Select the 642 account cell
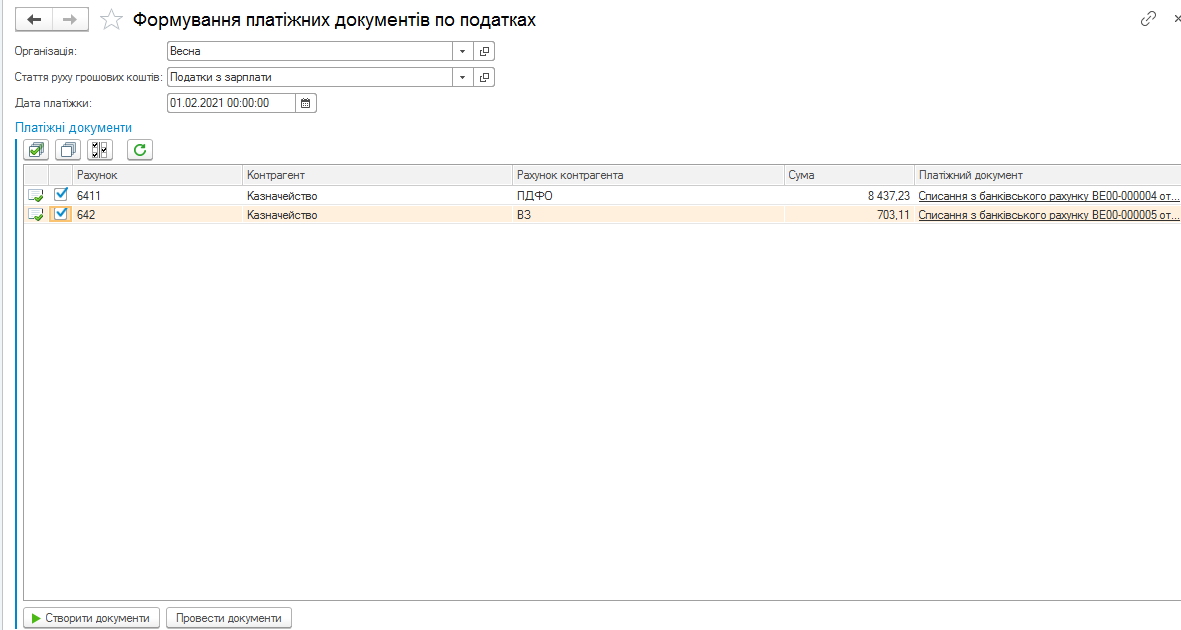The image size is (1181, 630). 157,215
